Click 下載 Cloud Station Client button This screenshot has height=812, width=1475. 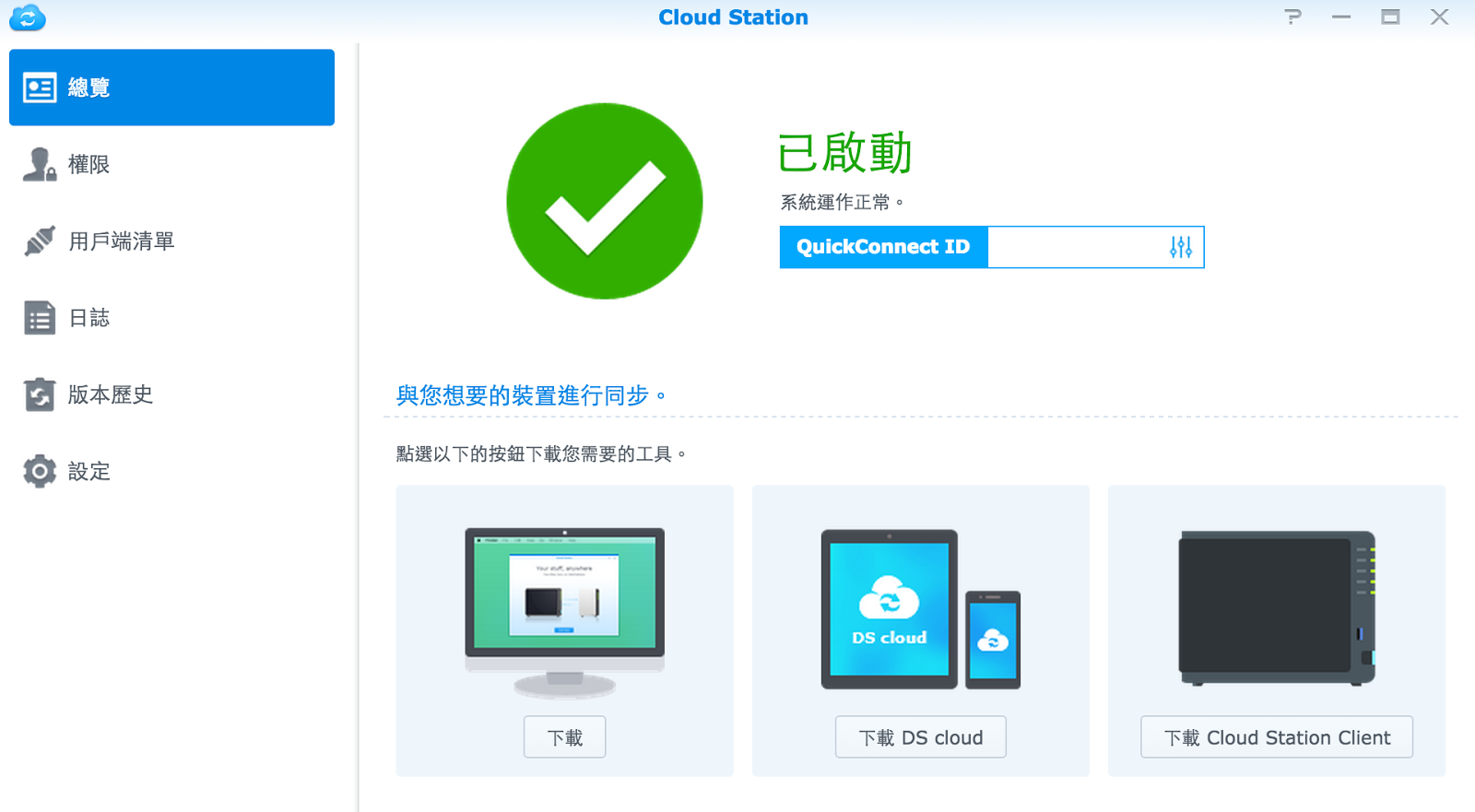[1277, 737]
